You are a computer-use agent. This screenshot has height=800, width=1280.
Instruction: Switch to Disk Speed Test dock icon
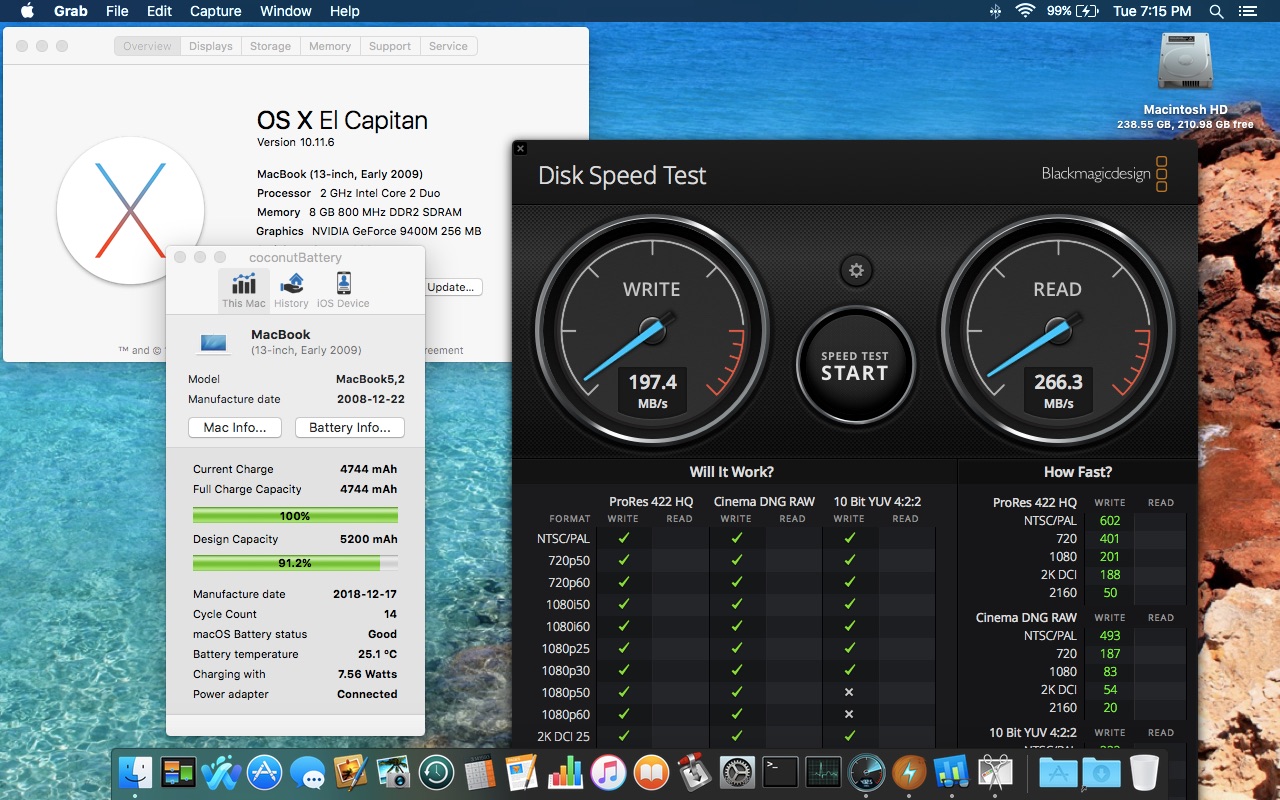866,772
